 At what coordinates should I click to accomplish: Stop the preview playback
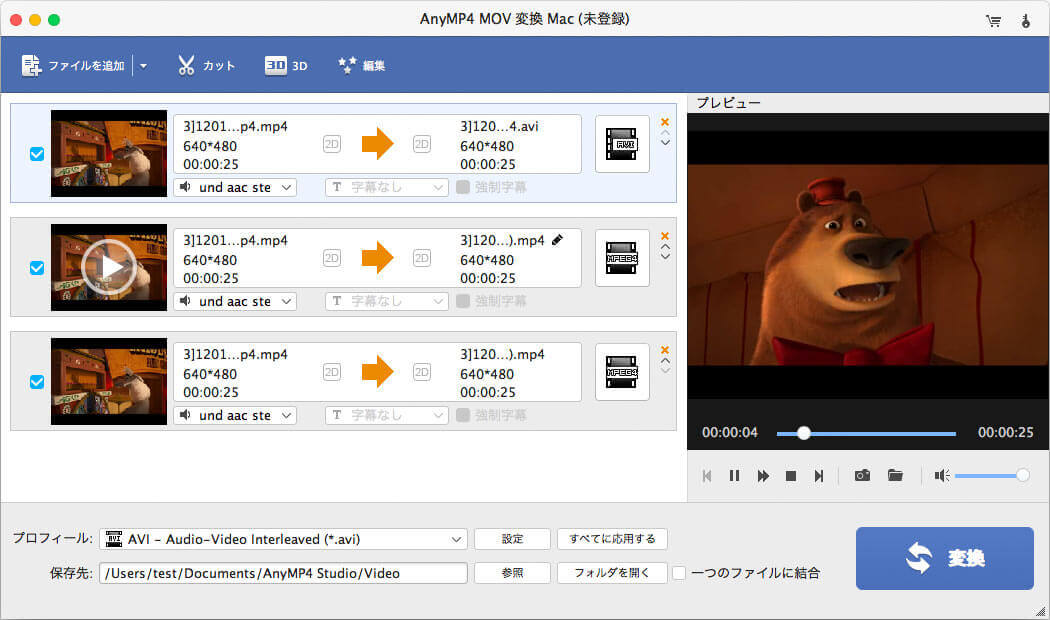click(791, 476)
